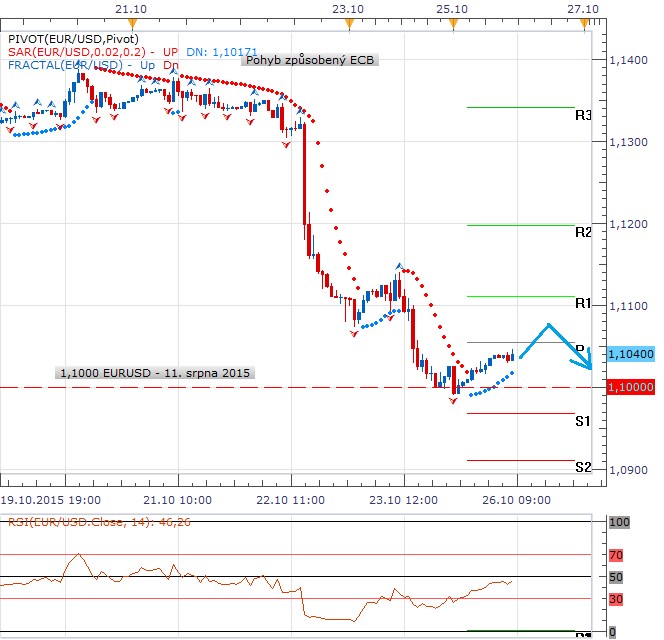Click the S2 pivot support label
Viewport: 664px width, 640px height.
(583, 467)
